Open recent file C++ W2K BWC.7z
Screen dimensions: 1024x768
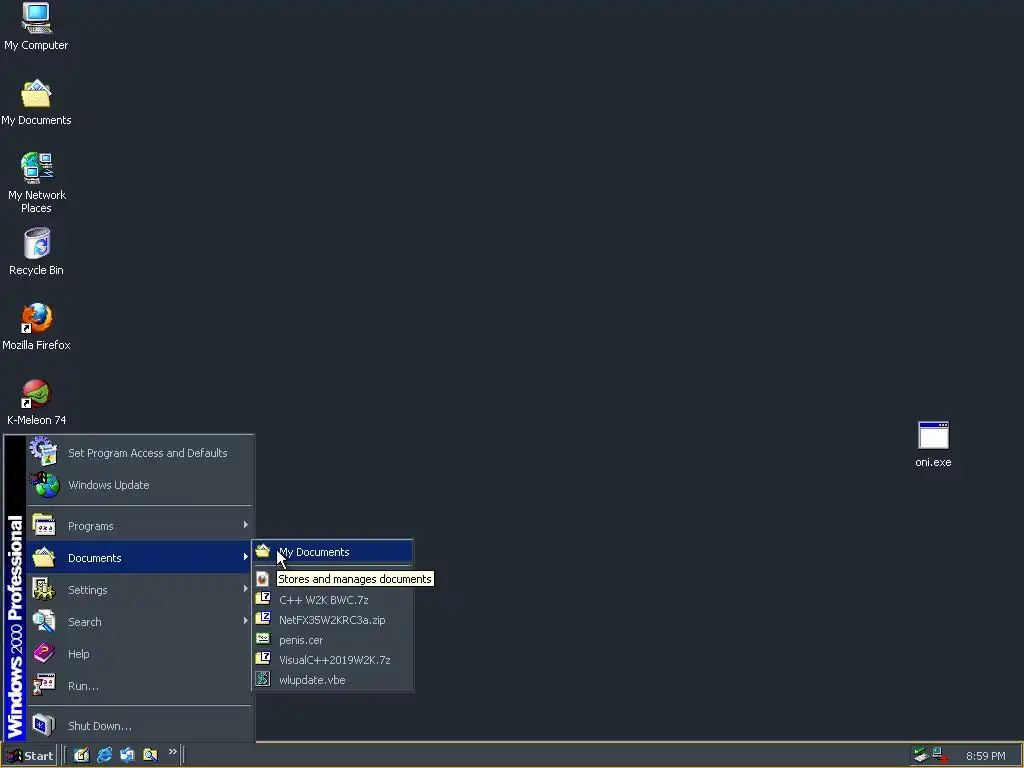[333, 600]
